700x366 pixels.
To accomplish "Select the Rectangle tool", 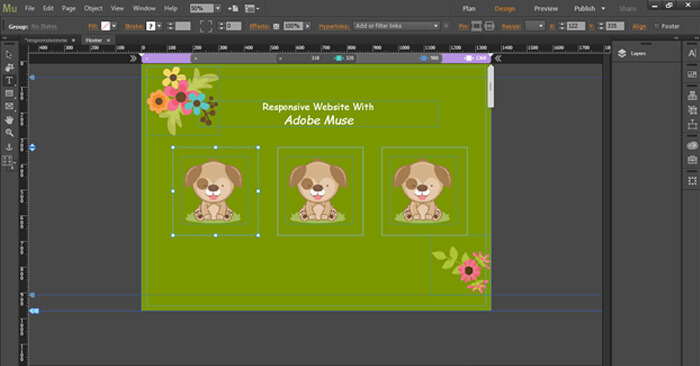I will tap(9, 93).
